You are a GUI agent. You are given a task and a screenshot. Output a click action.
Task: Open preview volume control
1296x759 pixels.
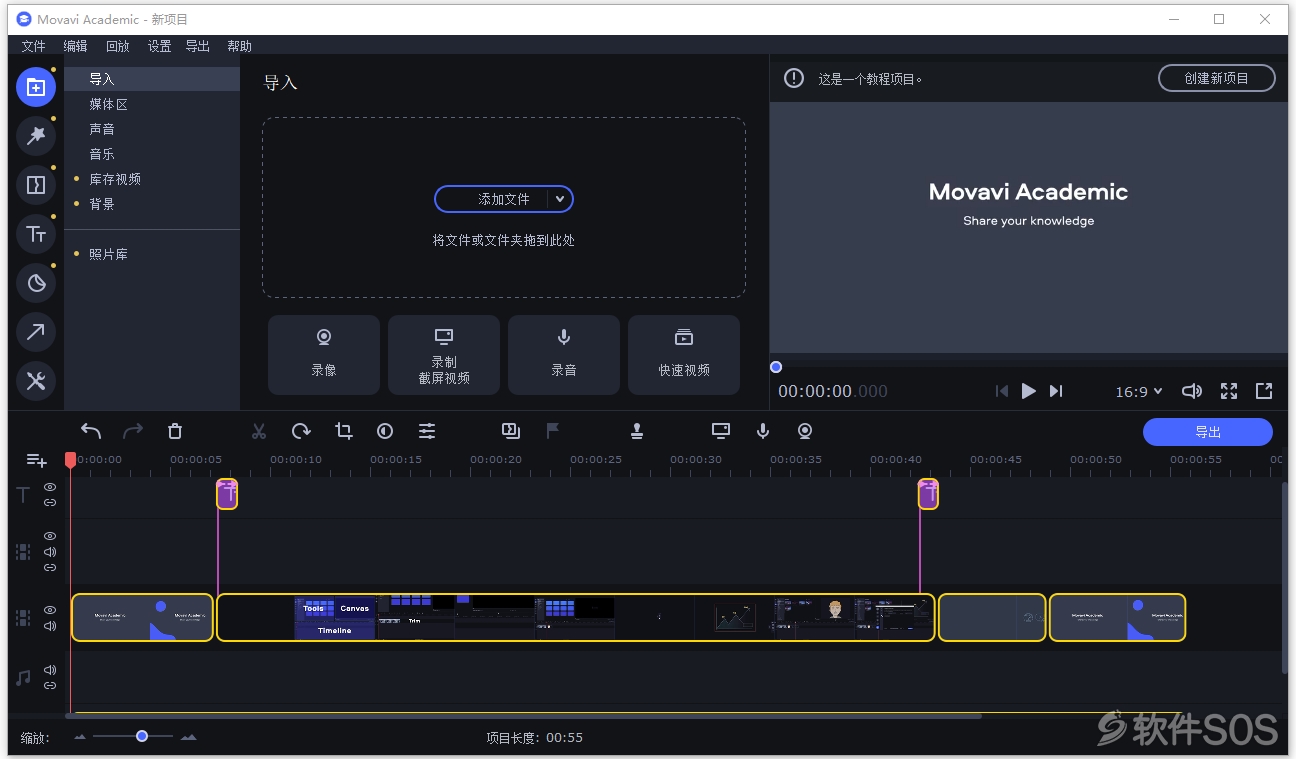pos(1192,391)
